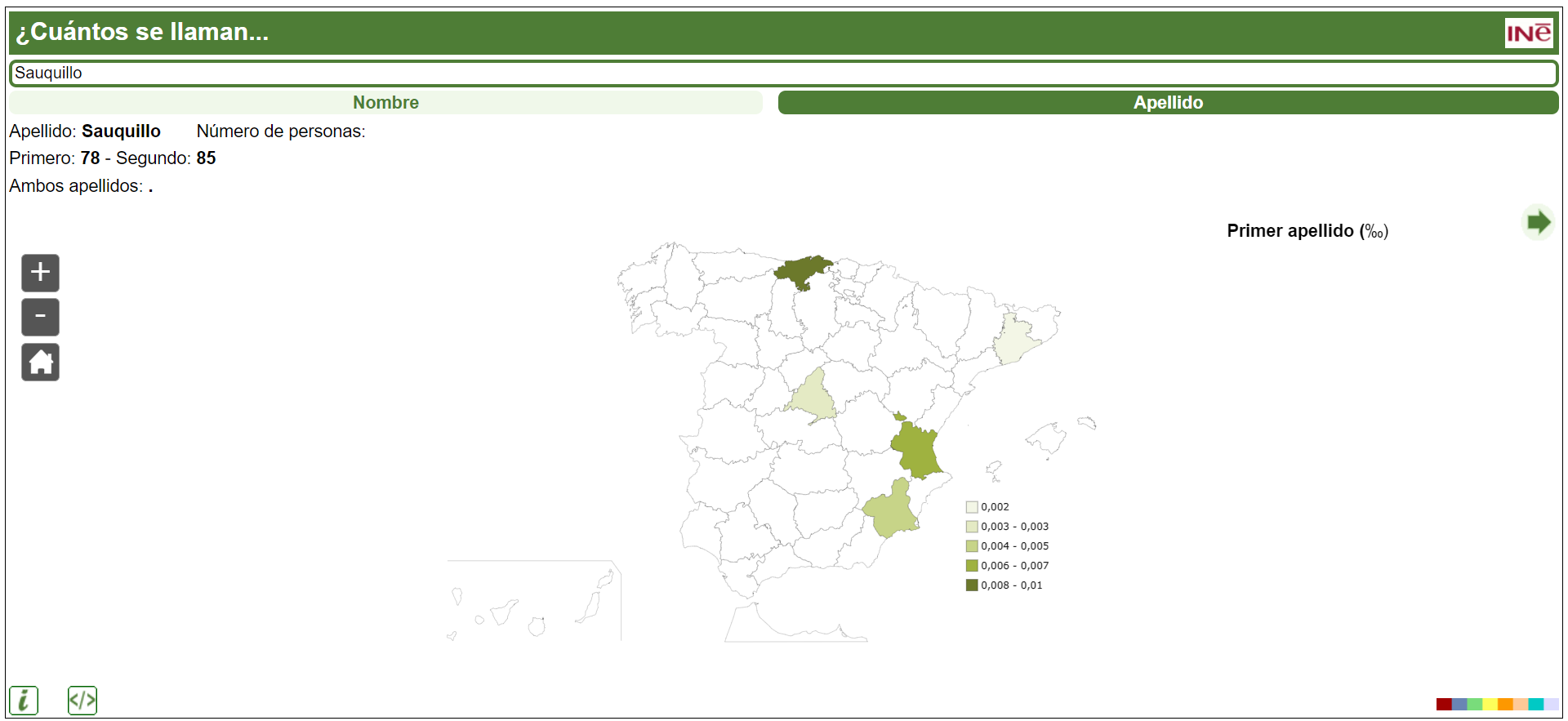The width and height of the screenshot is (1568, 721).
Task: Click the light green Madrid region on map
Action: [x=813, y=396]
